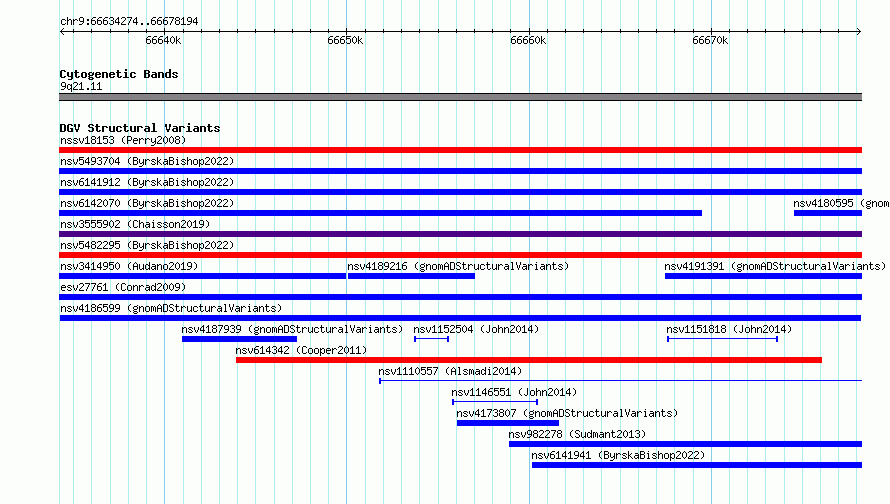Click the 9q21.11 cytogenetic band label
The width and height of the screenshot is (890, 504).
click(81, 86)
